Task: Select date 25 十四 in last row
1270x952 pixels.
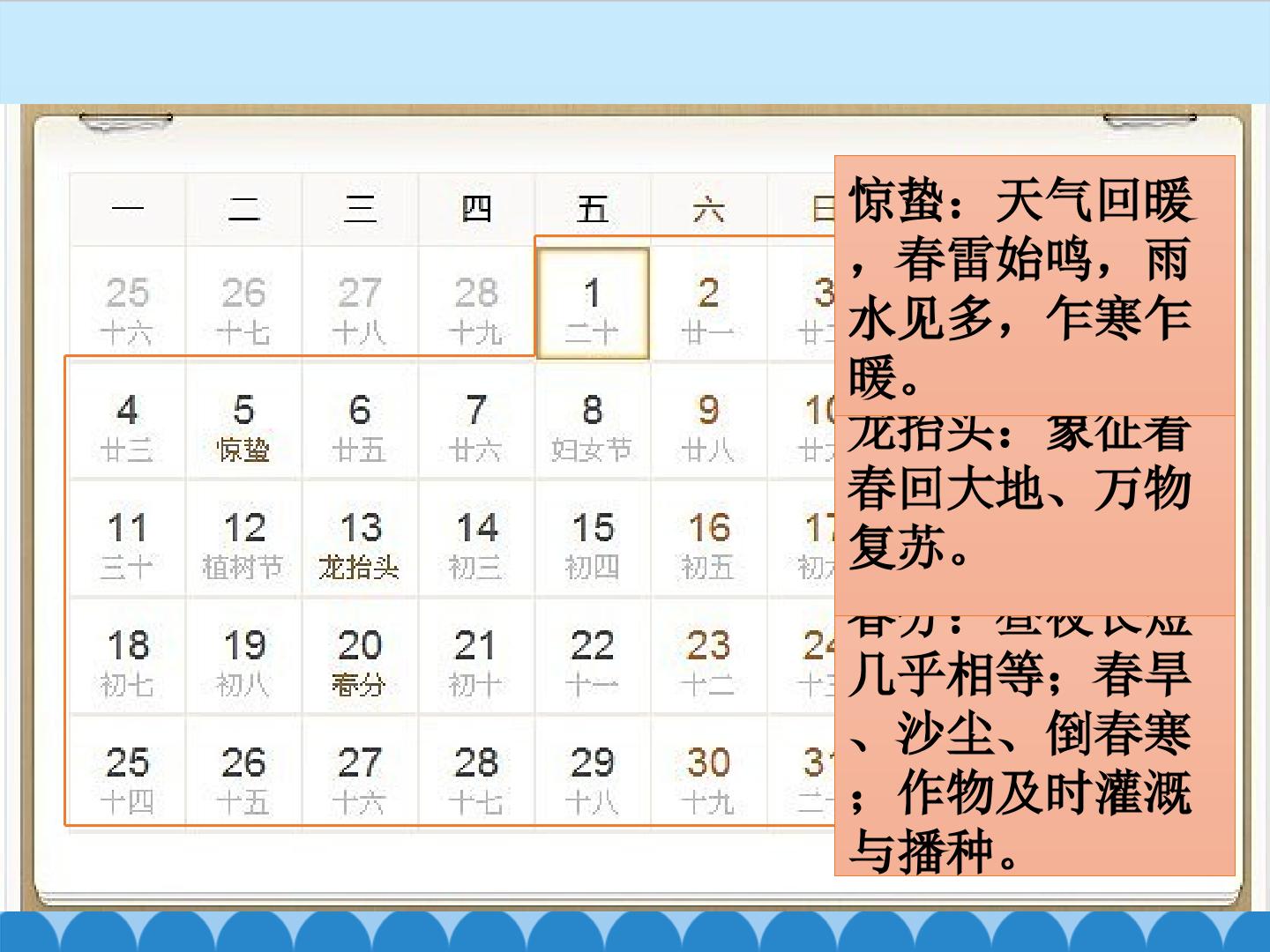Action: 127,773
